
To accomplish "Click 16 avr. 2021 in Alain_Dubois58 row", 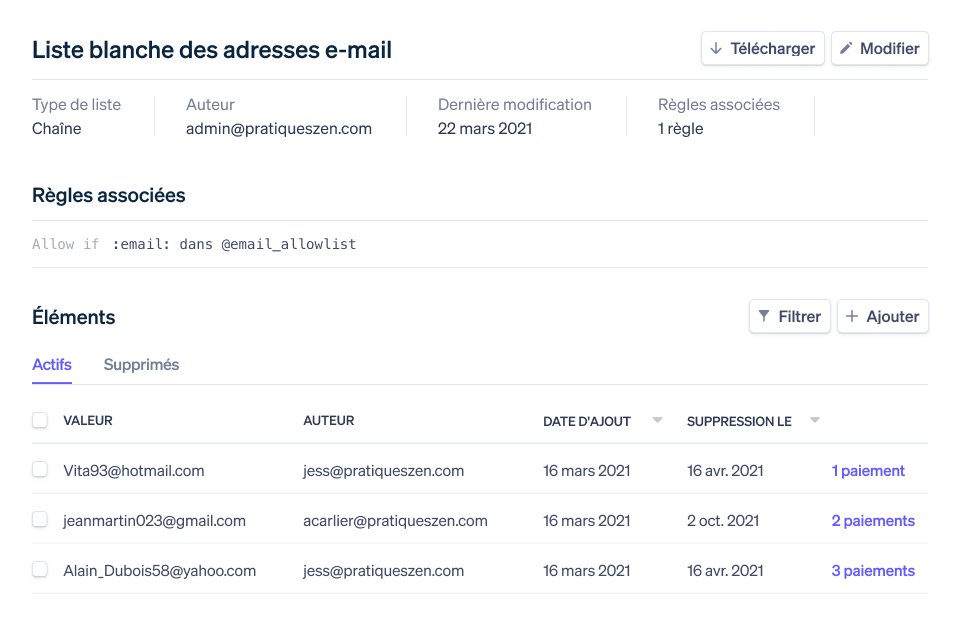I will (x=725, y=571).
